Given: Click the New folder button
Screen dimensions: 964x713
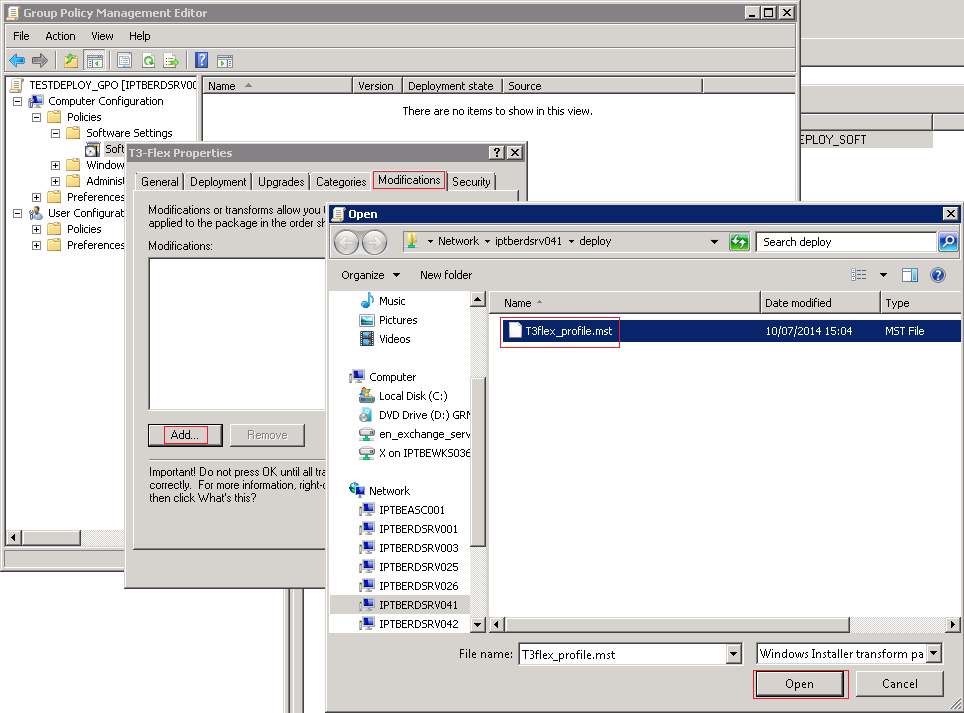Looking at the screenshot, I should [x=446, y=275].
